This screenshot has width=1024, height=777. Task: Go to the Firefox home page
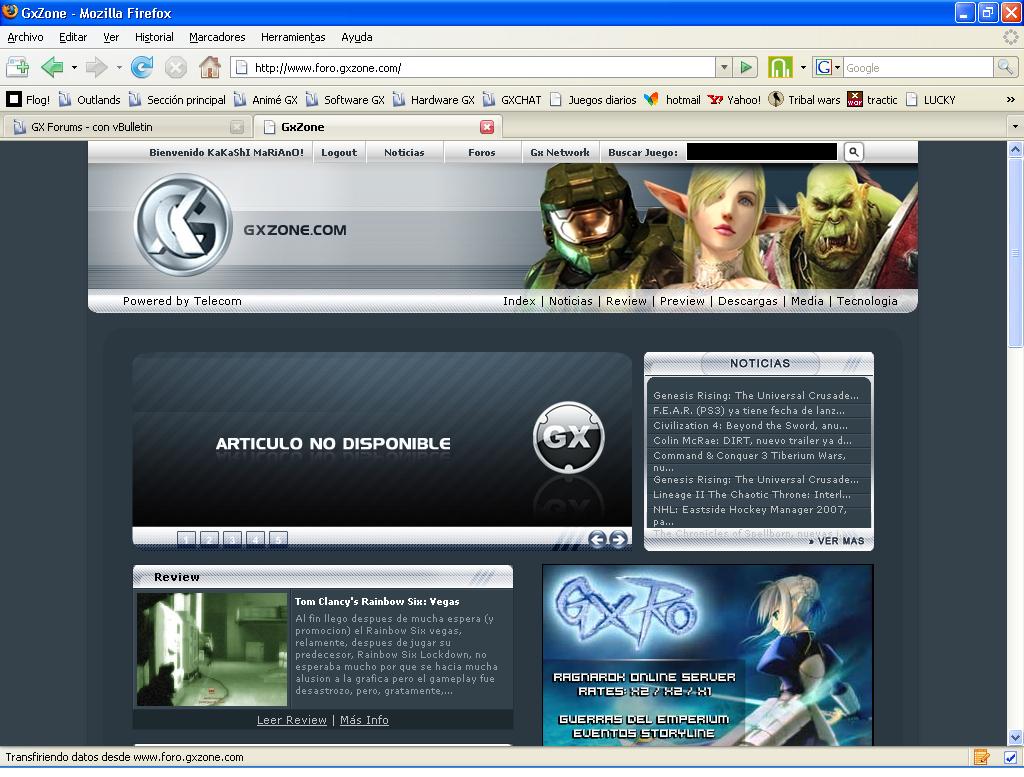pyautogui.click(x=210, y=67)
